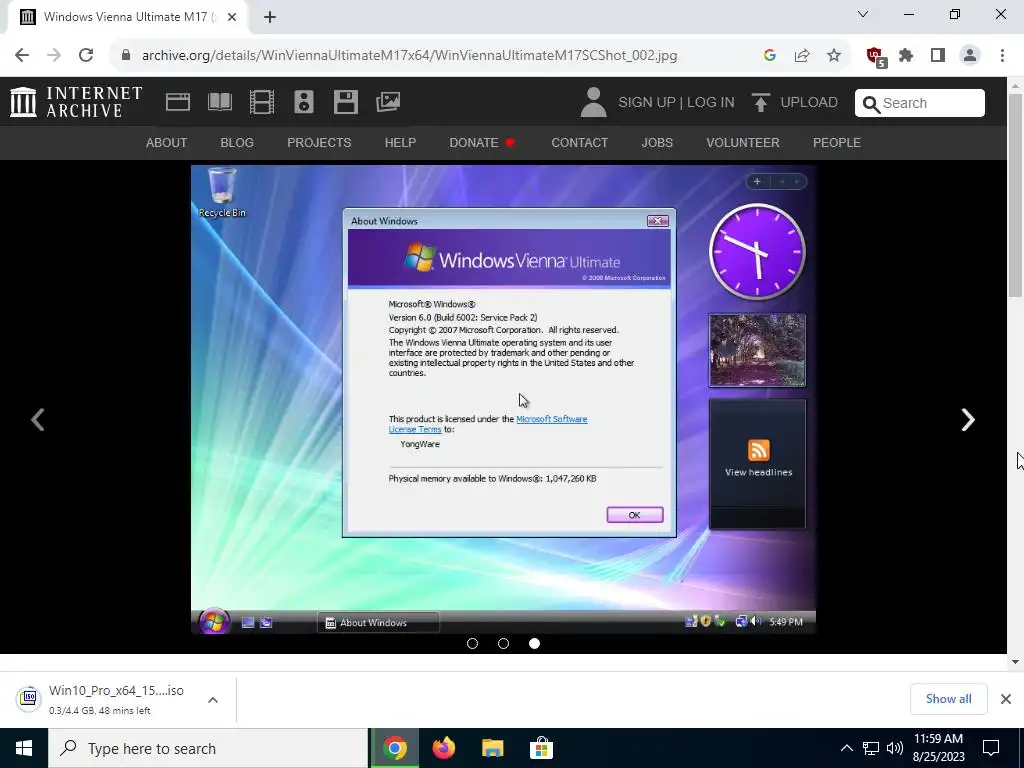
Task: Show hidden system tray icons
Action: (846, 748)
